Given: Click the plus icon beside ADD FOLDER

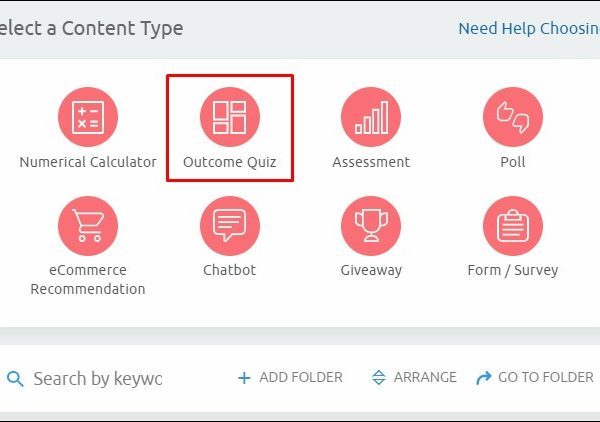Looking at the screenshot, I should tap(244, 378).
